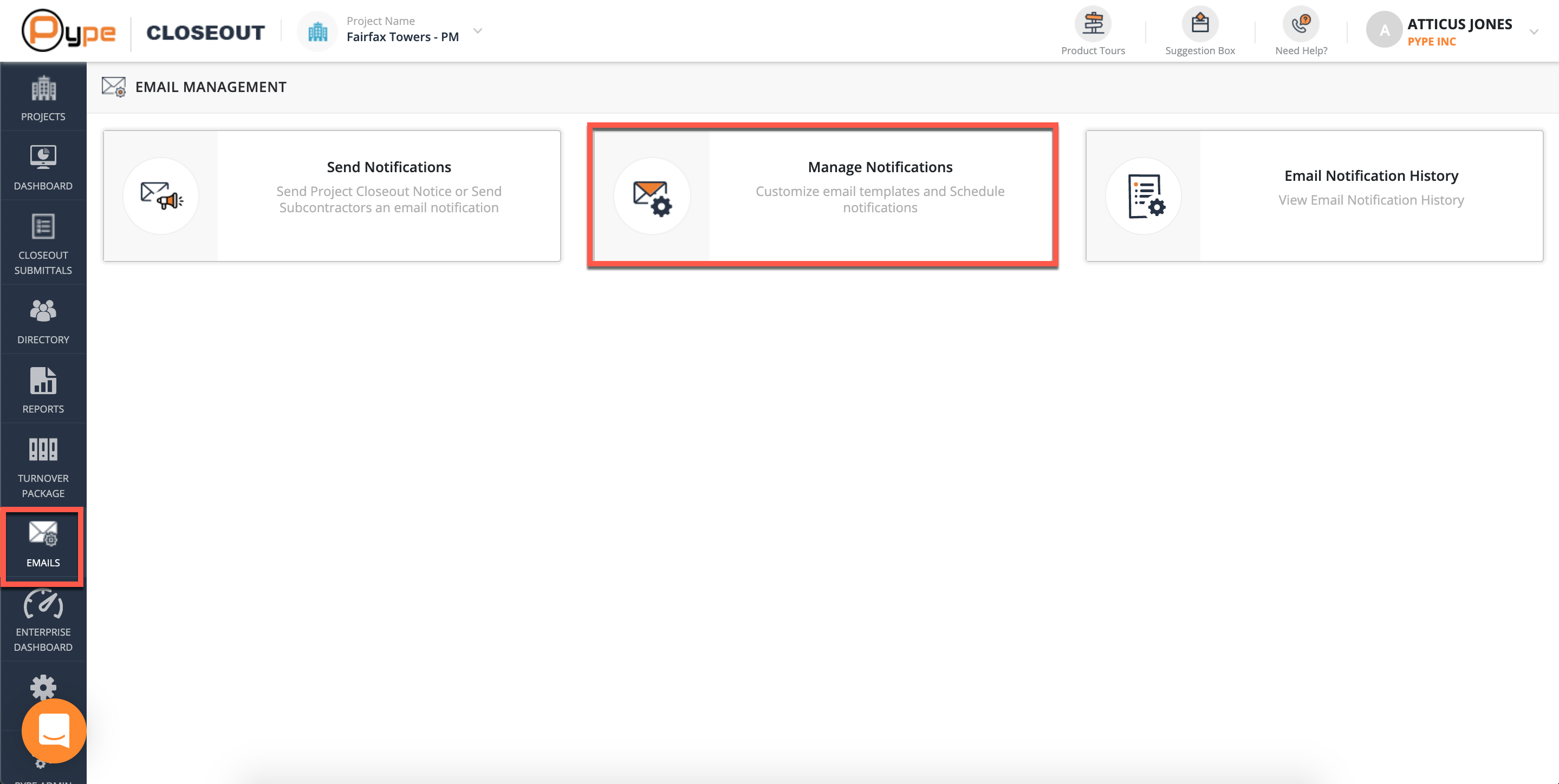Click the Need Help phone icon
This screenshot has width=1559, height=784.
[1301, 25]
